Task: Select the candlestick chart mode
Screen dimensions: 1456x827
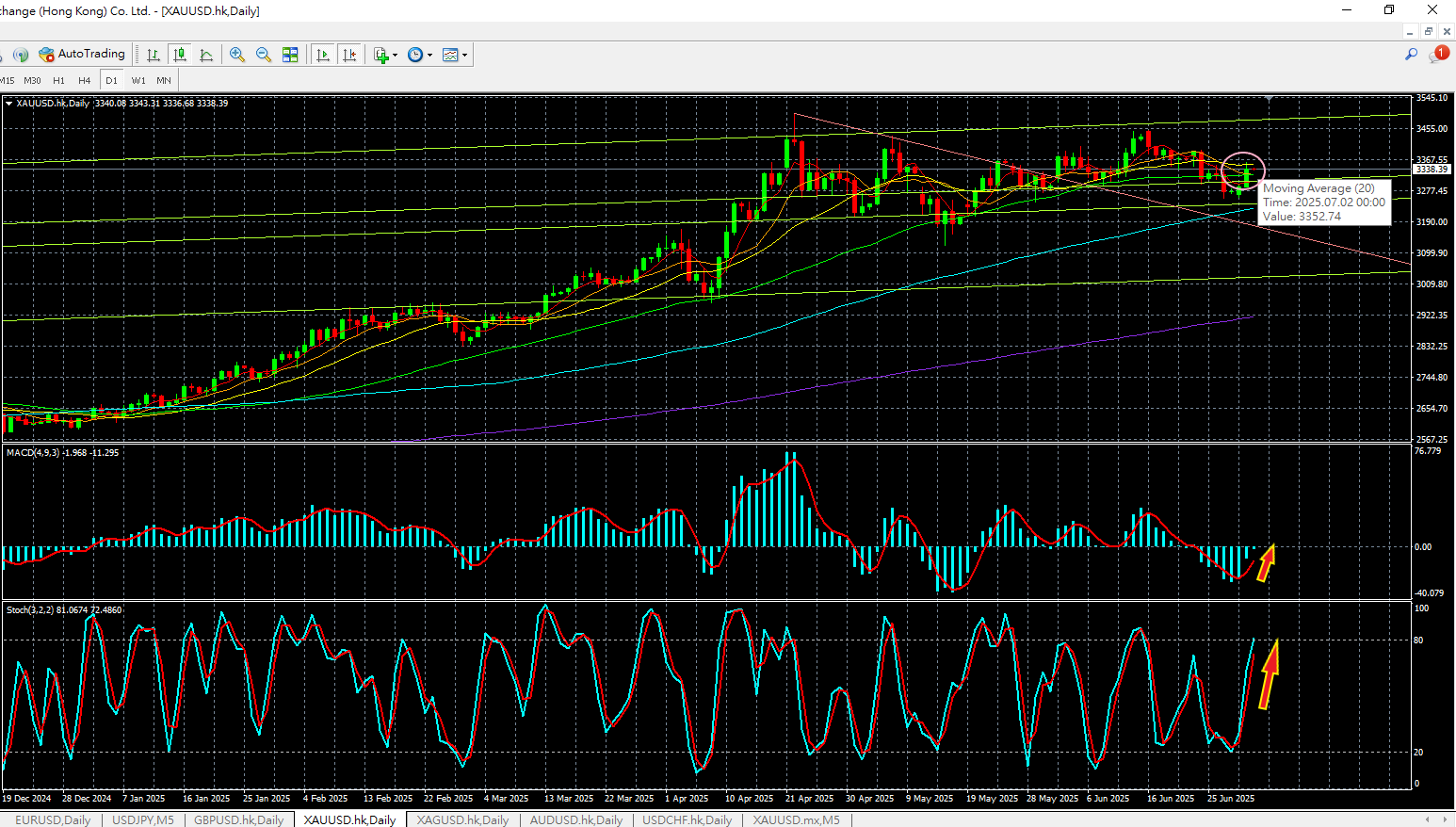Action: [180, 55]
